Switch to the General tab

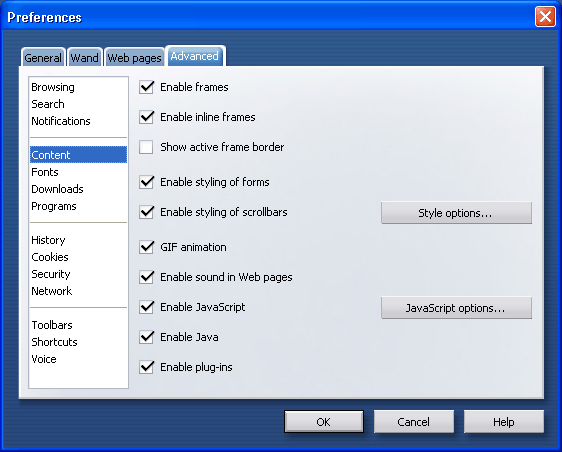43,58
